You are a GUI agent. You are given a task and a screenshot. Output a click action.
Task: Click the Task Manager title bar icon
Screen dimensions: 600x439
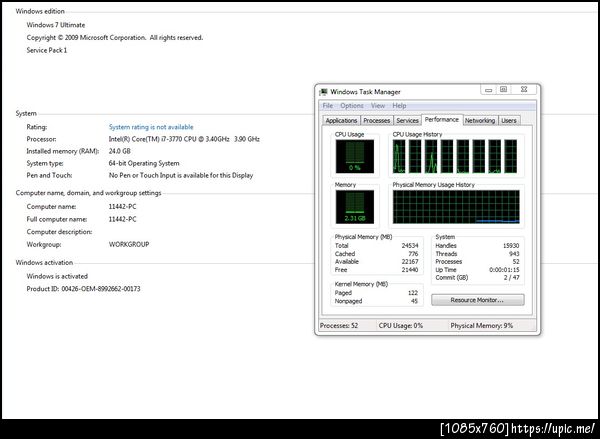tap(324, 92)
